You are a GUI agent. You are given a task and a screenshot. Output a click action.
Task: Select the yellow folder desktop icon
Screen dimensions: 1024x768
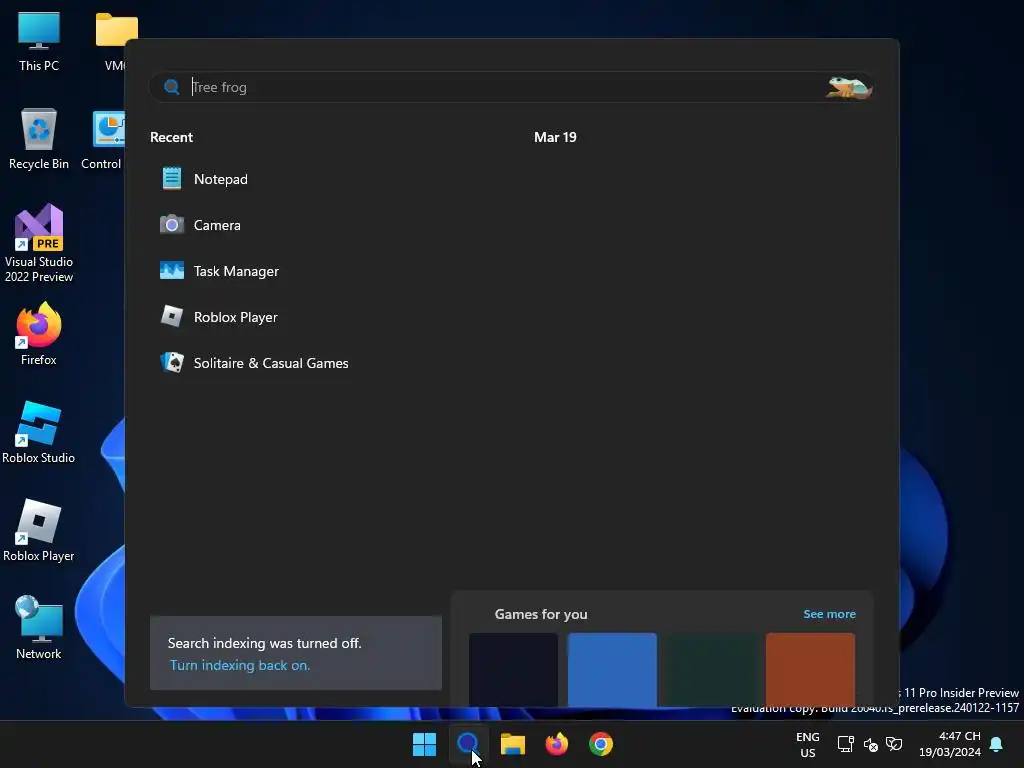(x=116, y=41)
